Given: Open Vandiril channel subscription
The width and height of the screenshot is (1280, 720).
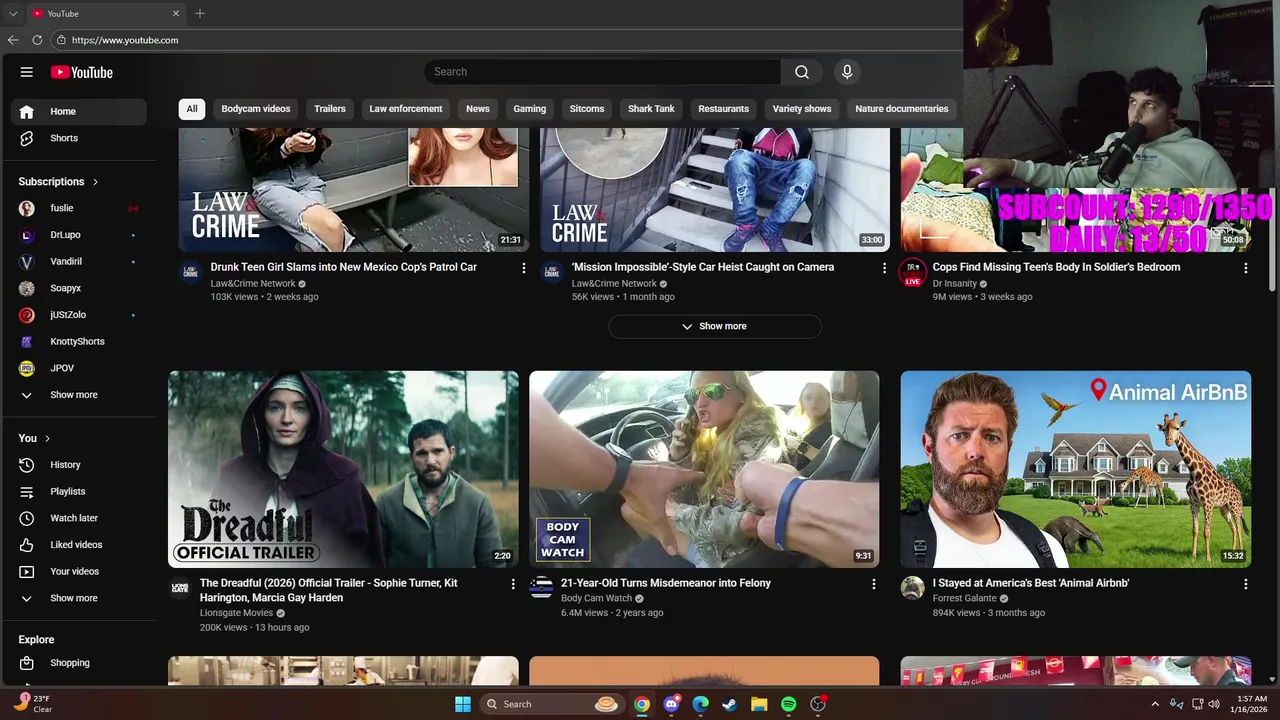Looking at the screenshot, I should [x=79, y=262].
